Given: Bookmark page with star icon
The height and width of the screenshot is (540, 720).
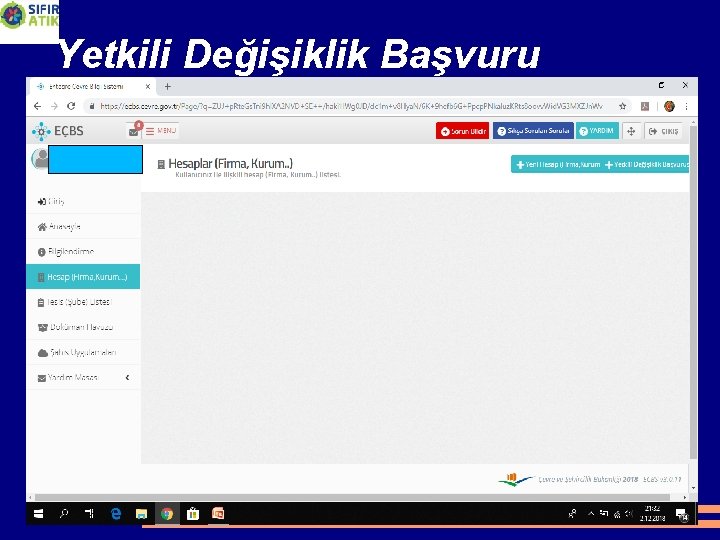Looking at the screenshot, I should pyautogui.click(x=623, y=106).
